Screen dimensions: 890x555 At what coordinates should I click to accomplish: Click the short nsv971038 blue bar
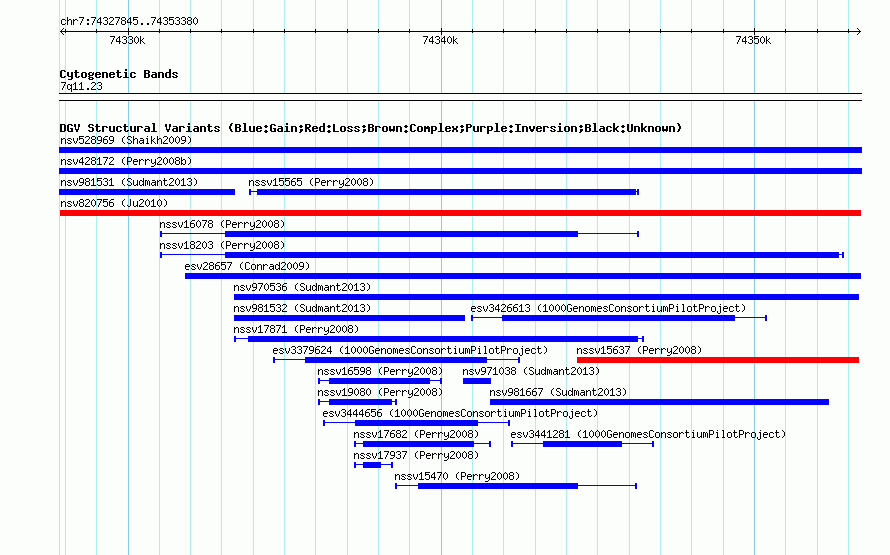477,381
